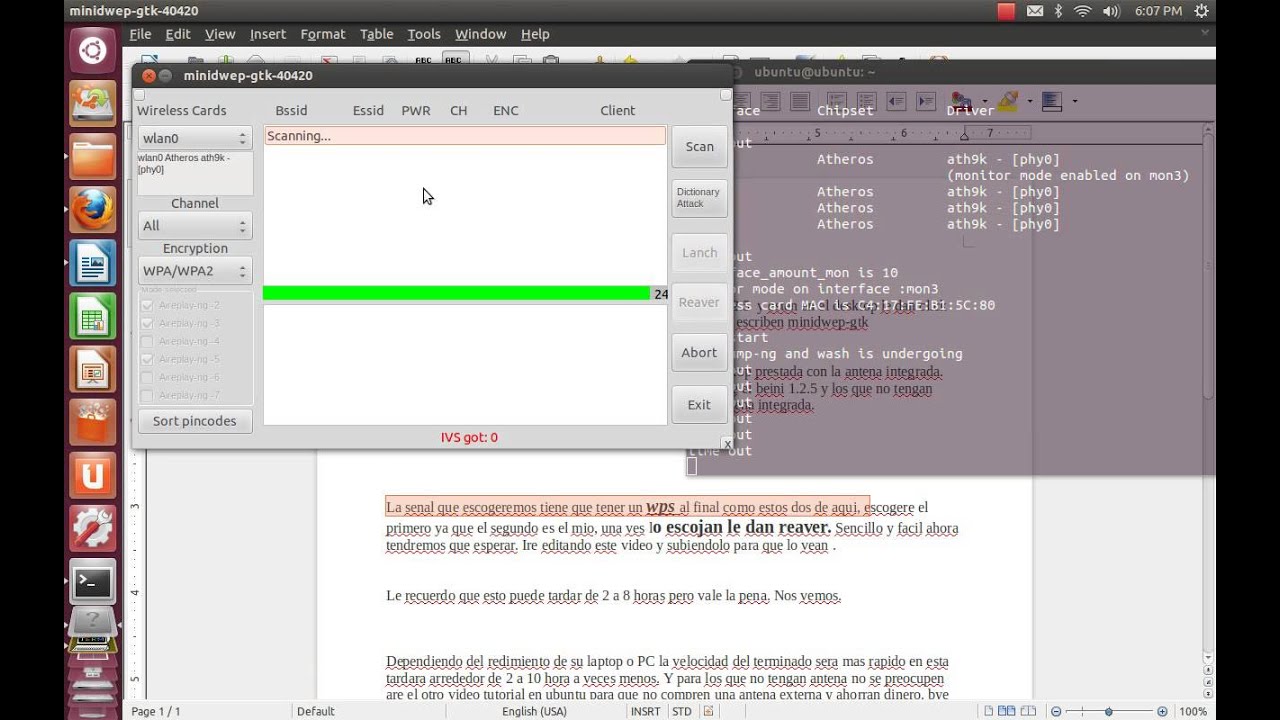Open the Table menu
This screenshot has height=720, width=1280.
point(377,34)
